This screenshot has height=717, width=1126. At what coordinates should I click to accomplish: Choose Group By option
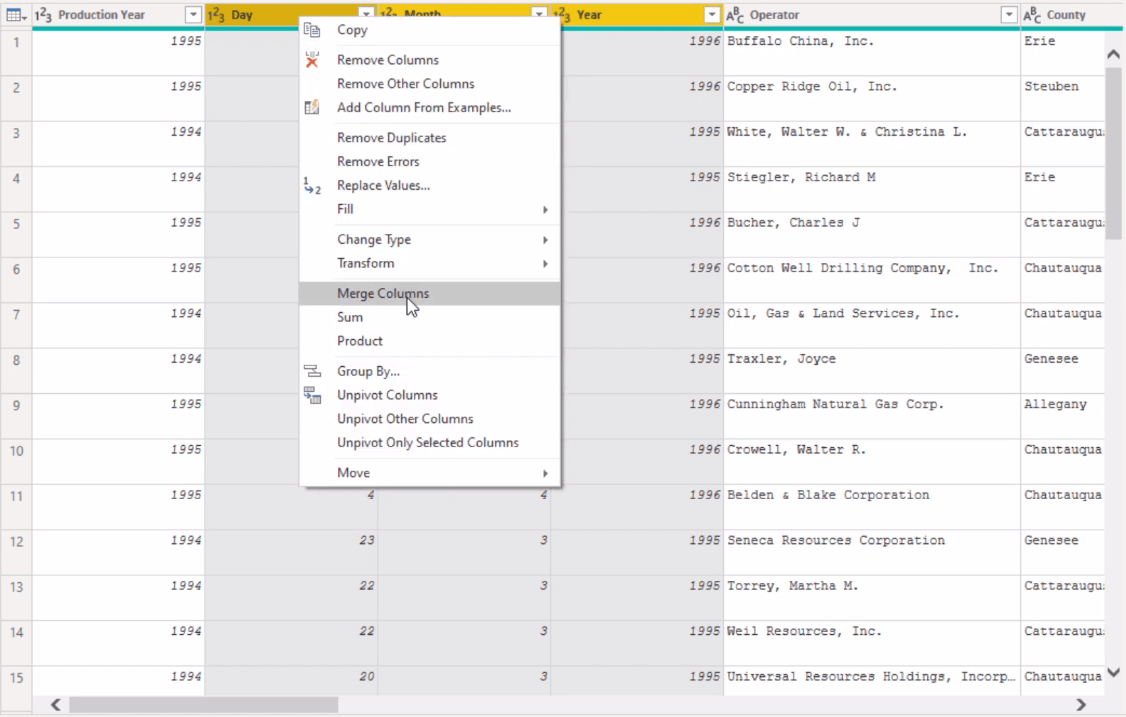point(429,371)
